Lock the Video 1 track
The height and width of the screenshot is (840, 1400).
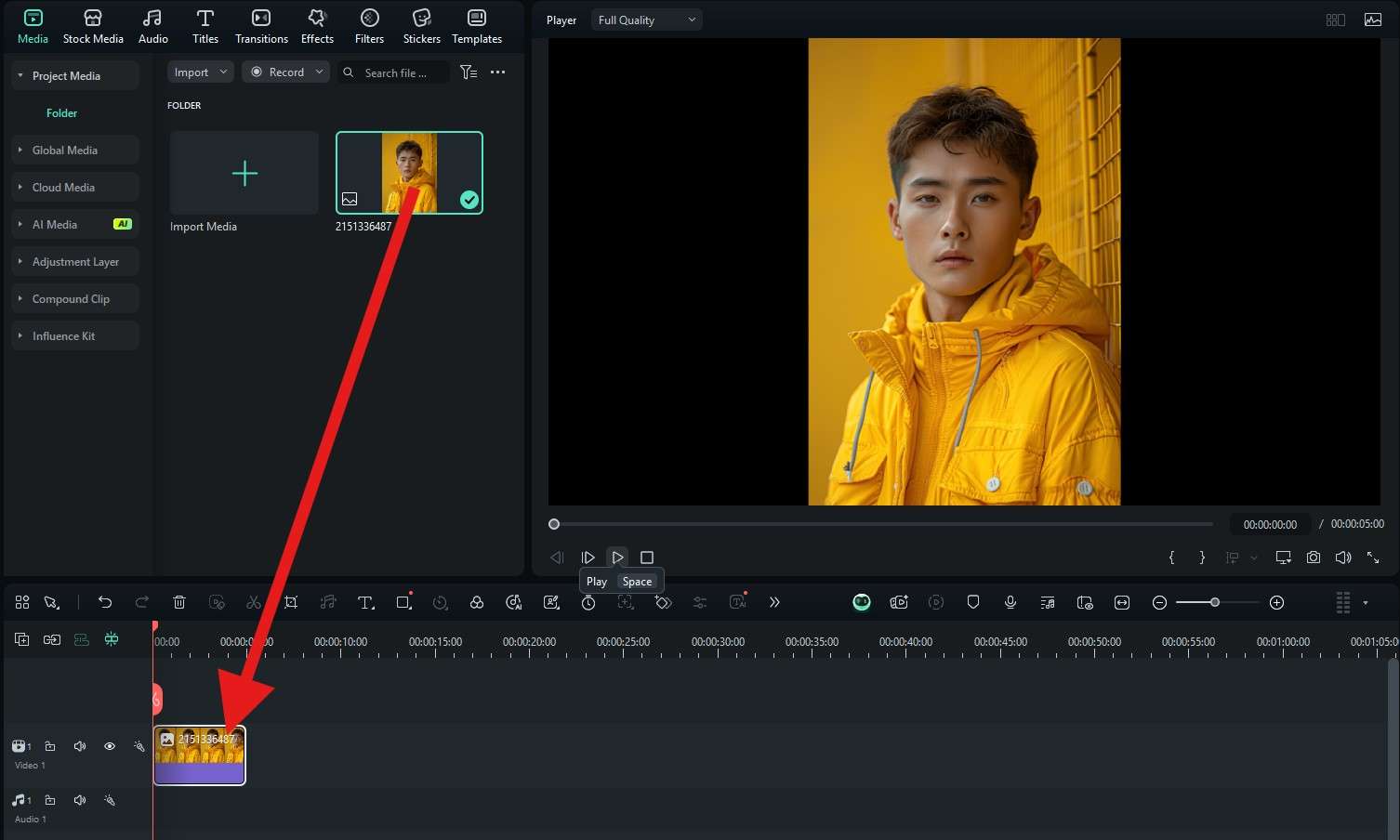click(50, 746)
